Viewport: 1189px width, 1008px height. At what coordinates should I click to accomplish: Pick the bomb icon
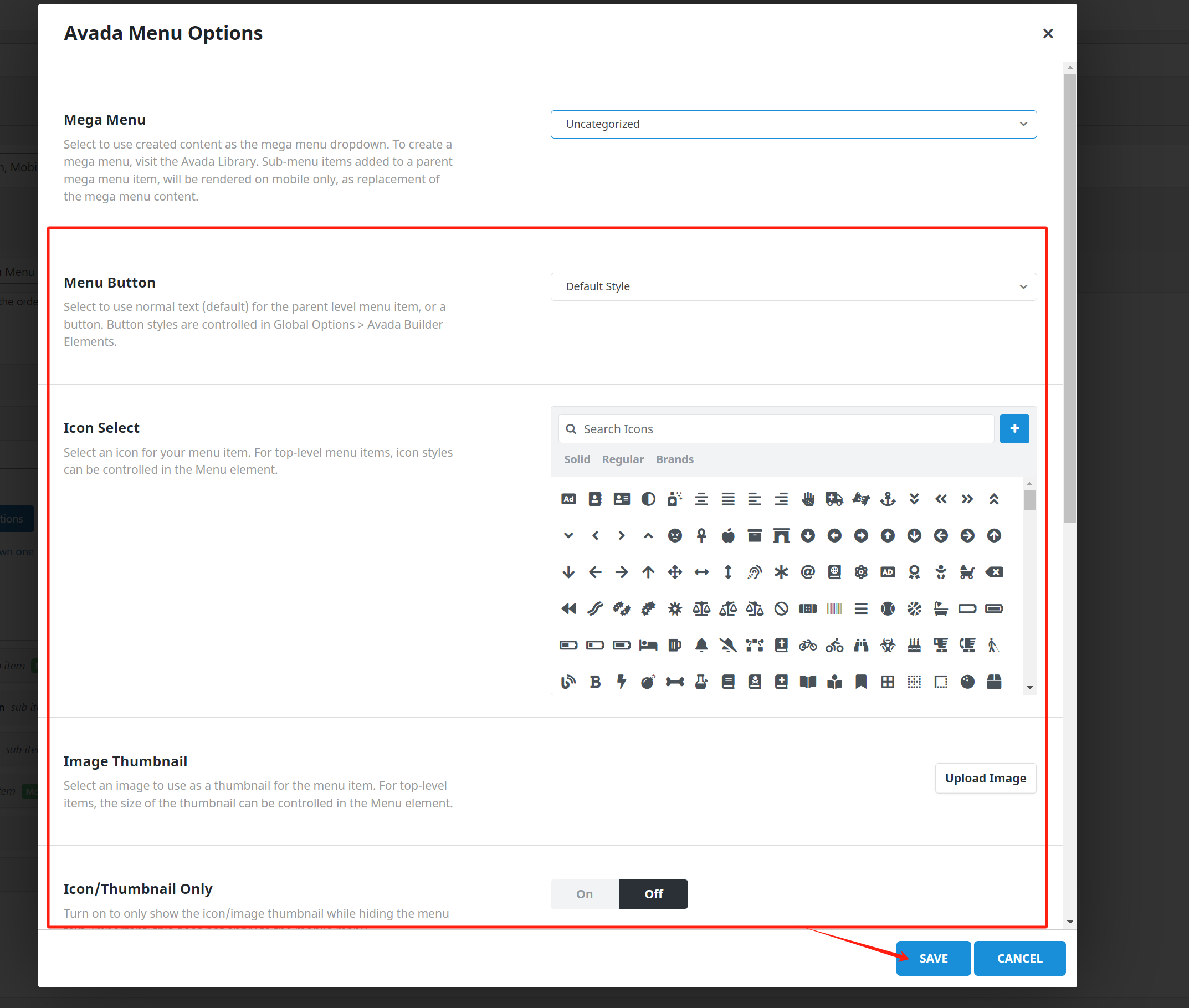pyautogui.click(x=647, y=682)
